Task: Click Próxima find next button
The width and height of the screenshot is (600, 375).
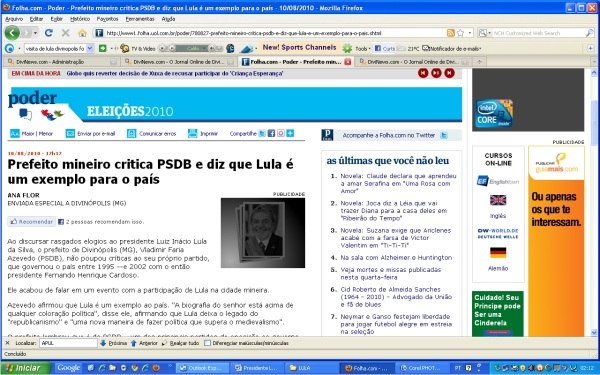Action: pyautogui.click(x=113, y=343)
